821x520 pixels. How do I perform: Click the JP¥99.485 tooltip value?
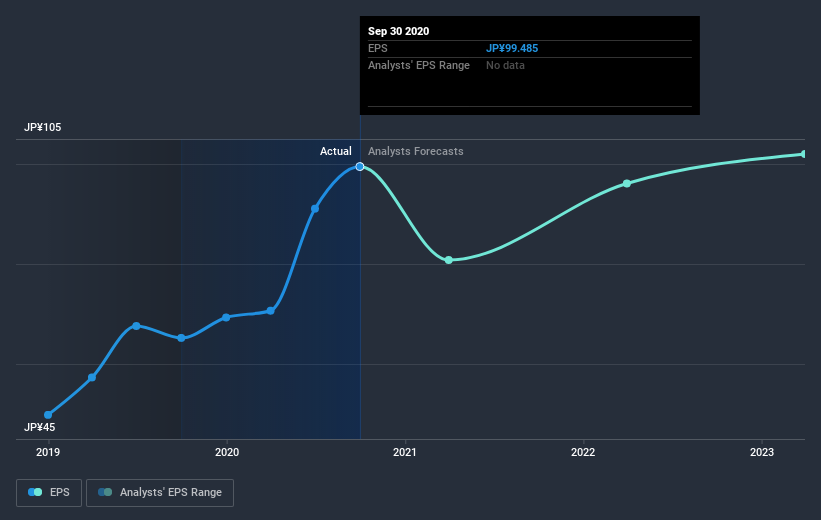(x=512, y=48)
